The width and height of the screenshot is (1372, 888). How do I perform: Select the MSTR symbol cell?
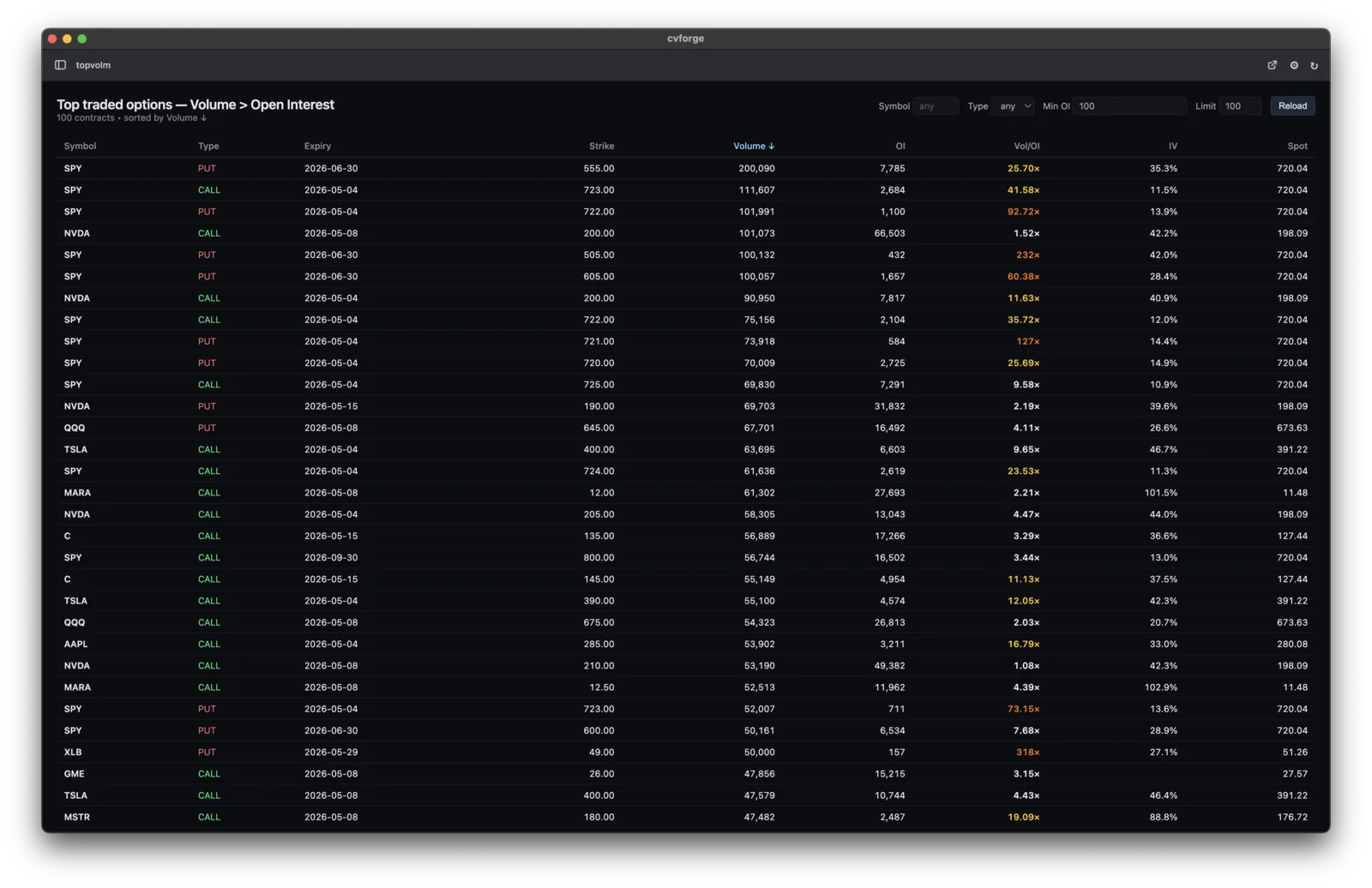pos(76,818)
